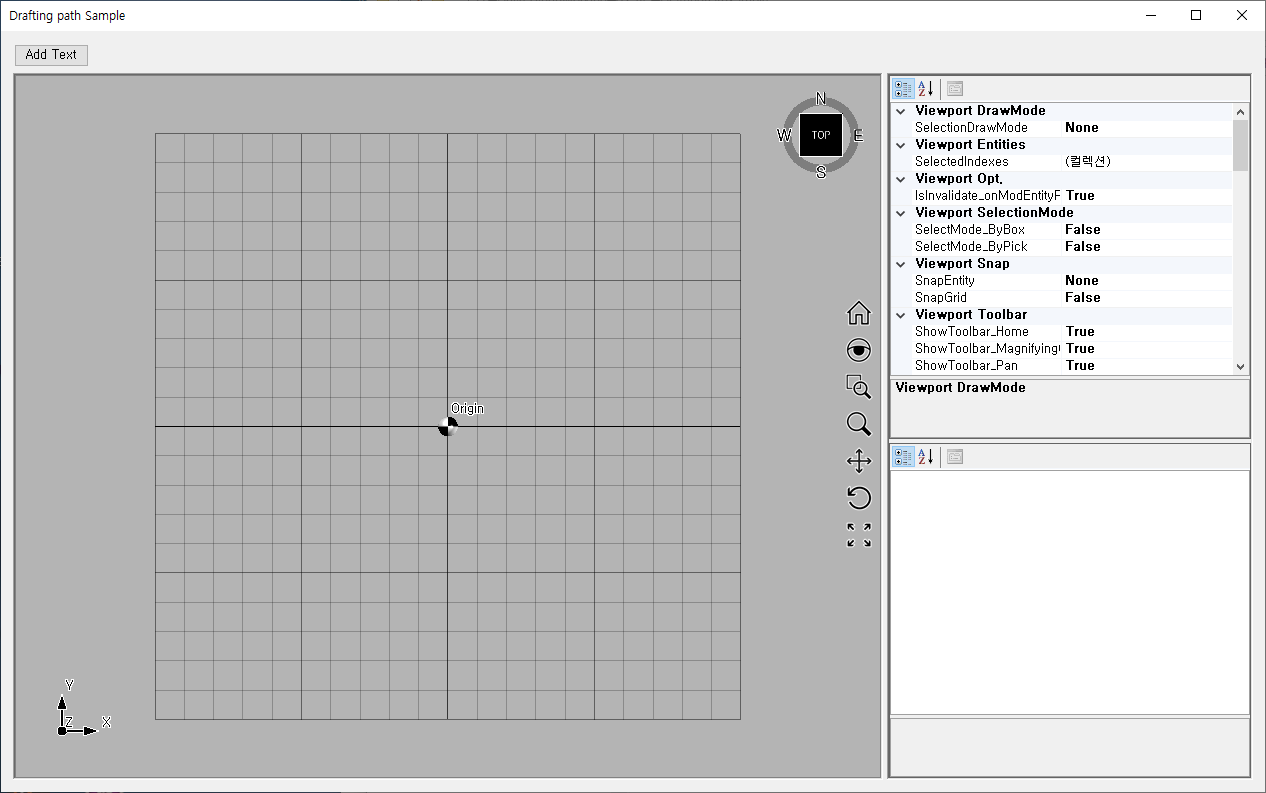
Task: Click the Home view toolbar icon
Action: point(858,313)
